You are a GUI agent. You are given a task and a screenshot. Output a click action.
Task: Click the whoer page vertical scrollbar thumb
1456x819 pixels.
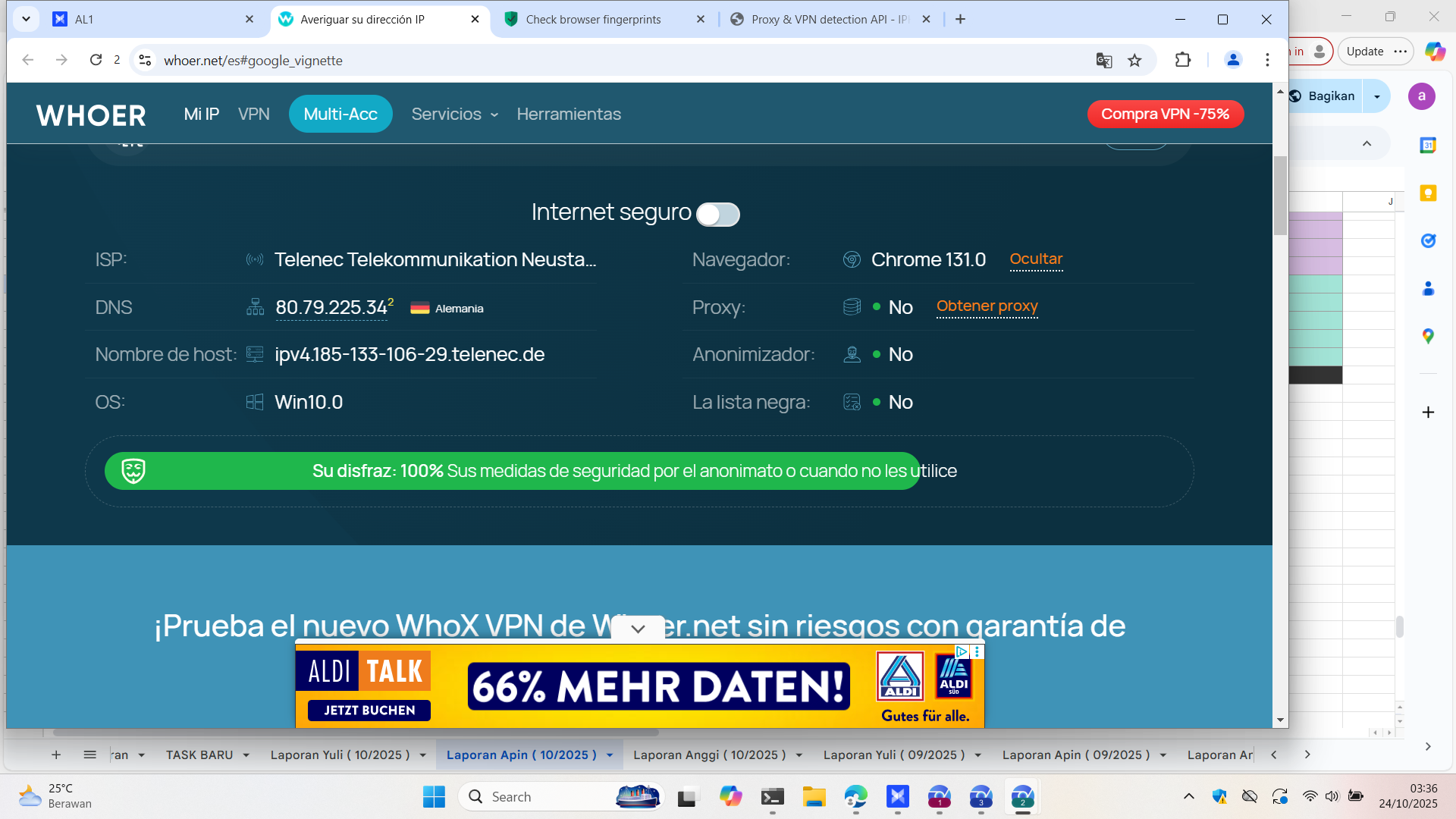(1280, 196)
